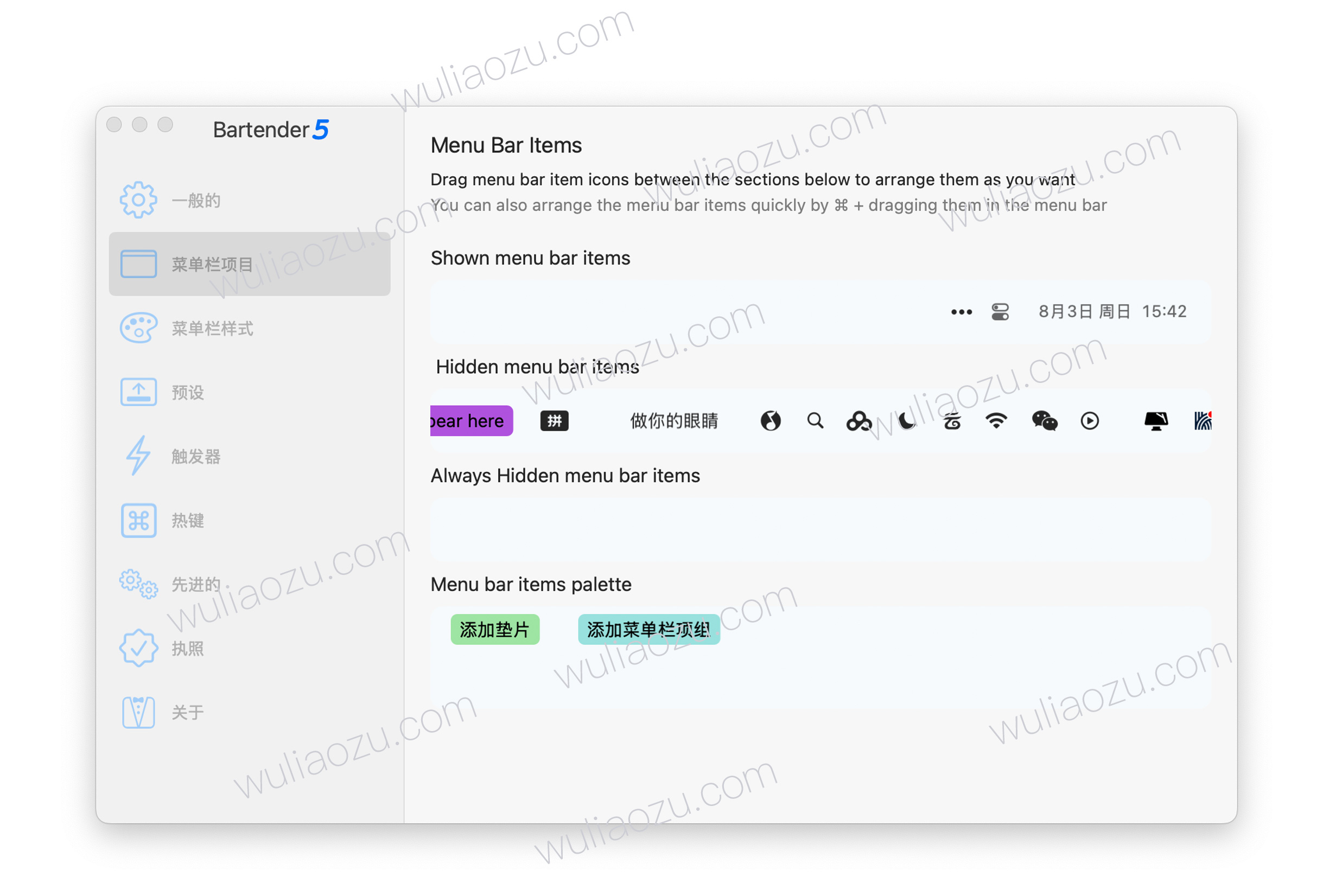Select the 拼 Pinyin input method icon
The image size is (1323, 896).
(555, 421)
